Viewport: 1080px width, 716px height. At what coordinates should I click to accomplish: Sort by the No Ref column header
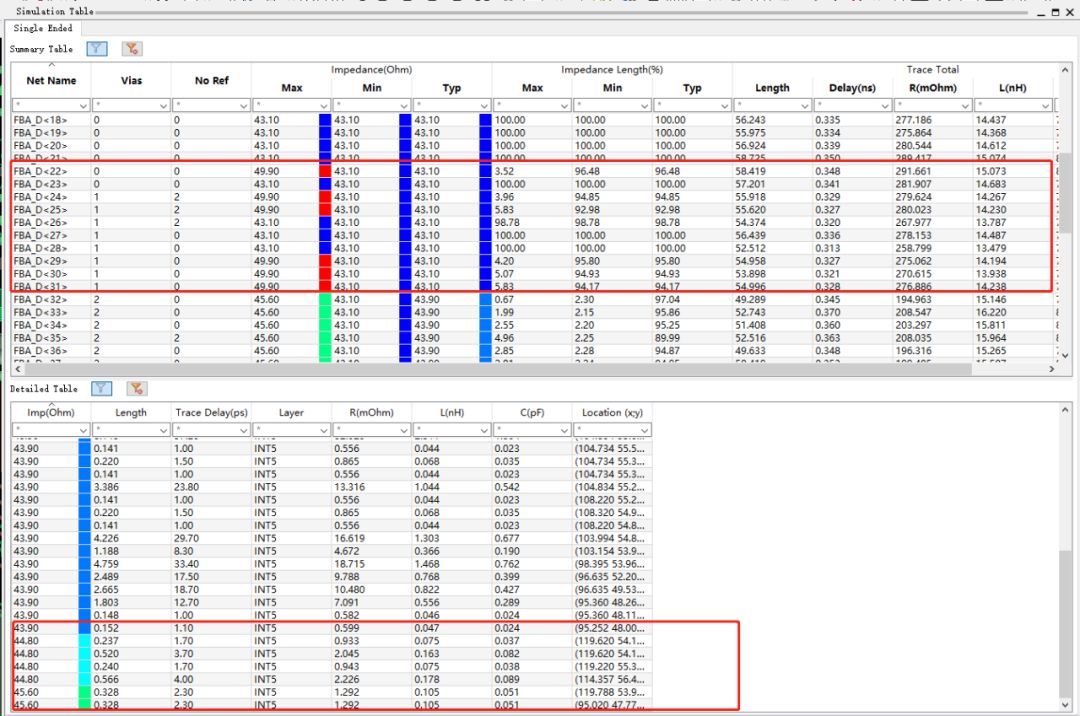pyautogui.click(x=211, y=81)
